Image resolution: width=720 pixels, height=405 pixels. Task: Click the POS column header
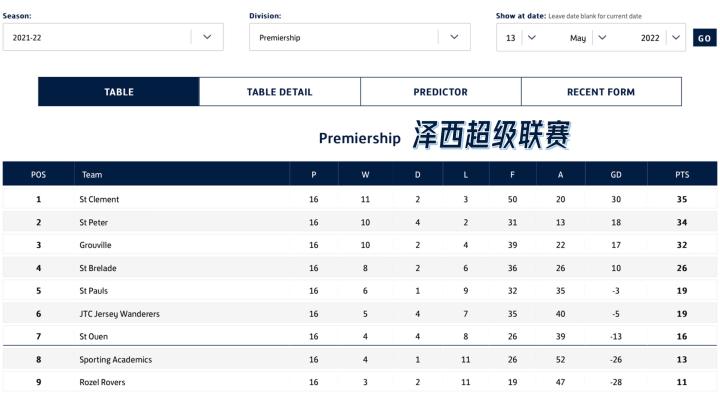coord(38,174)
